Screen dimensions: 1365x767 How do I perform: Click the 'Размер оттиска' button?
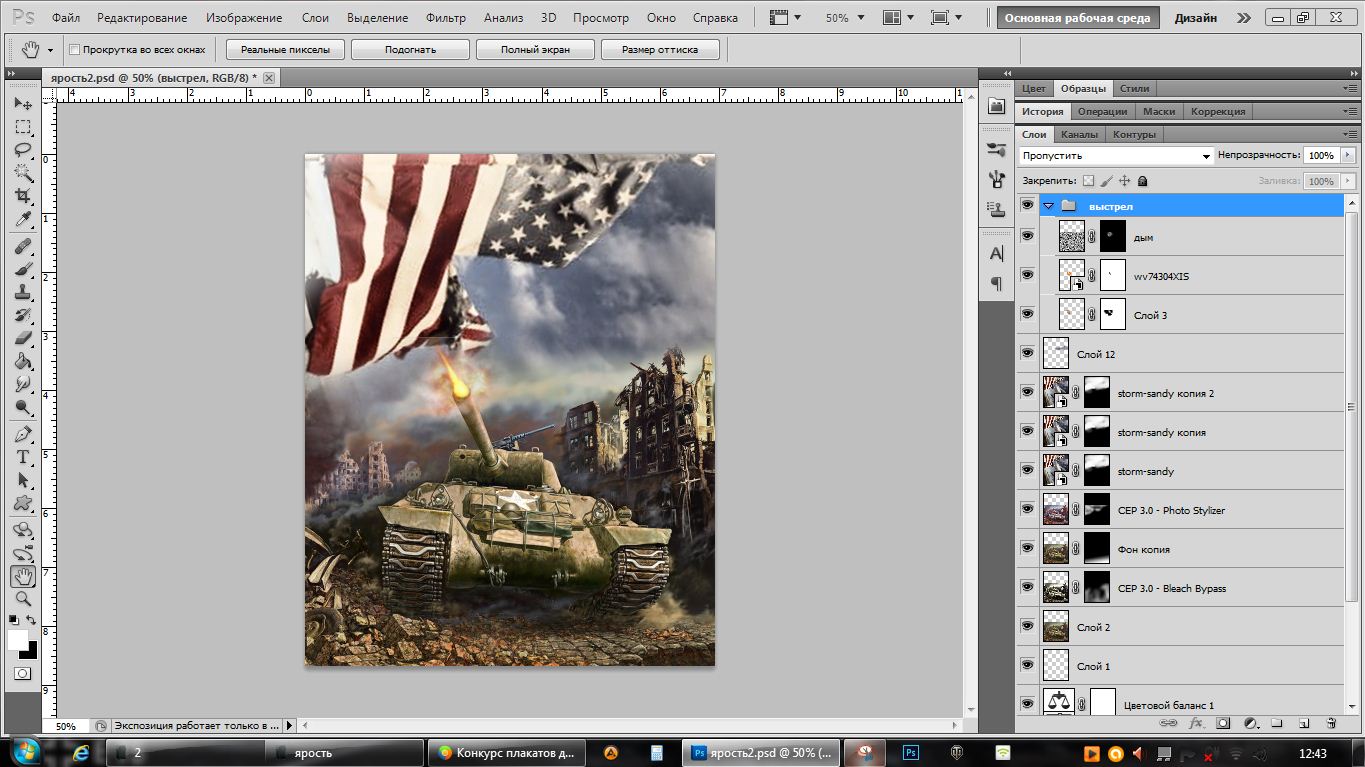pyautogui.click(x=660, y=50)
